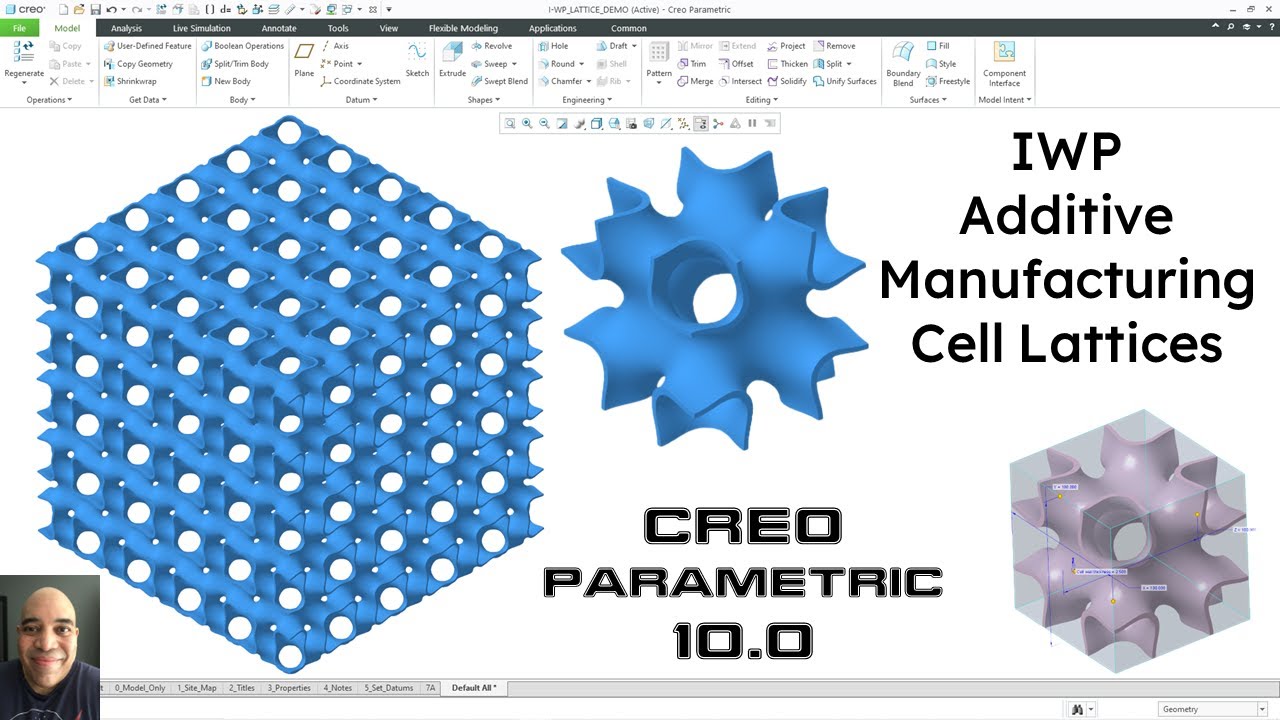Expand the Get Data group
Screen dimensions: 1280x720
click(x=147, y=100)
